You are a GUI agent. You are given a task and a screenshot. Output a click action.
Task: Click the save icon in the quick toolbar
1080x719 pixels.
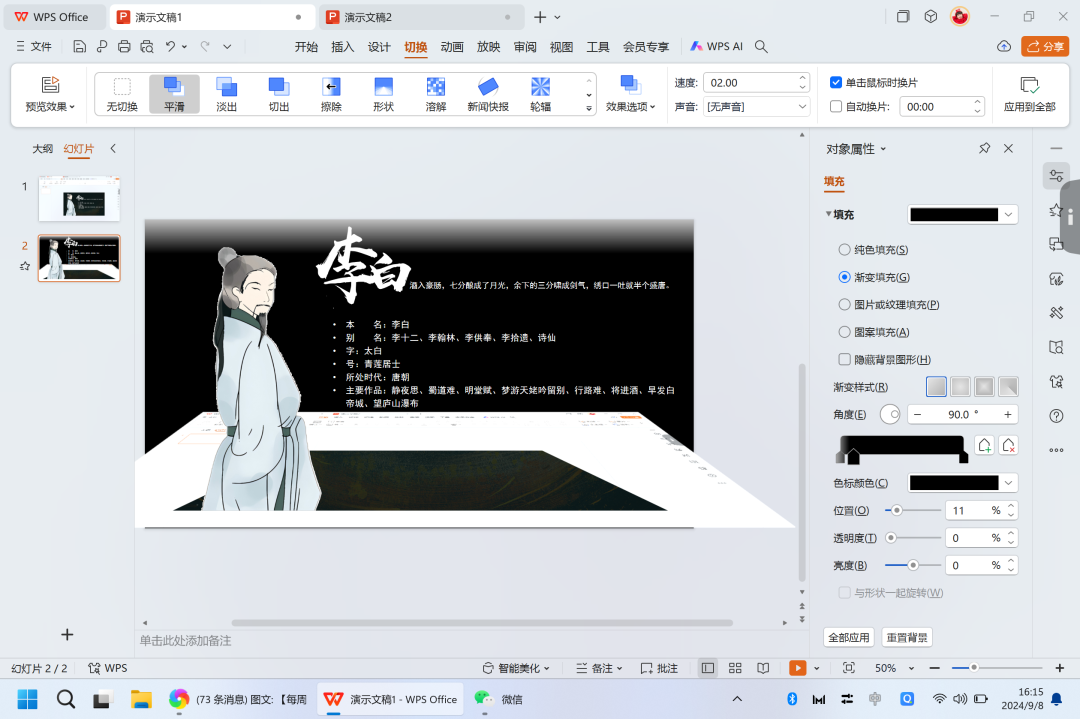point(79,46)
